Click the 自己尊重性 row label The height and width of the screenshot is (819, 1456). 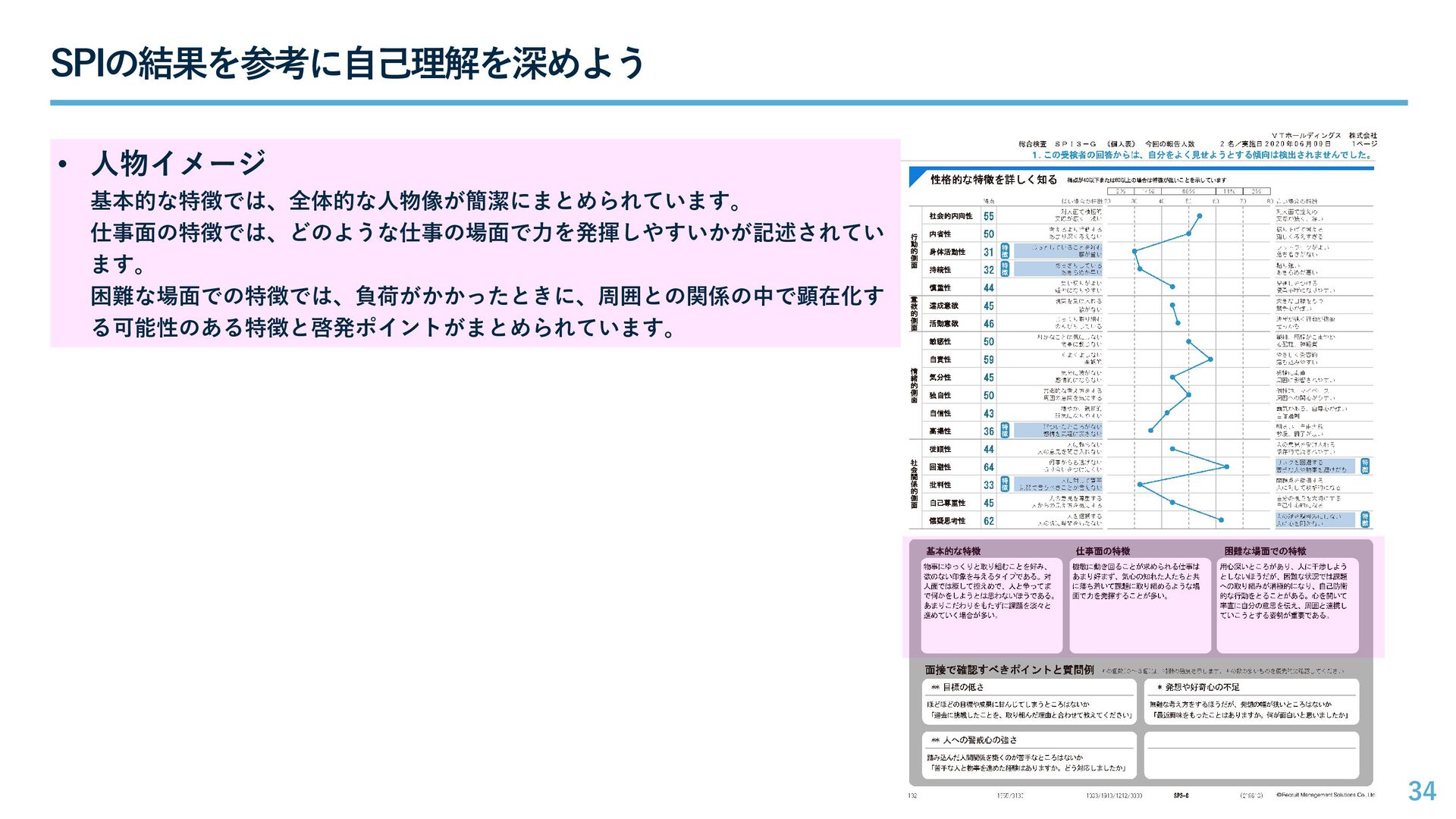point(947,503)
